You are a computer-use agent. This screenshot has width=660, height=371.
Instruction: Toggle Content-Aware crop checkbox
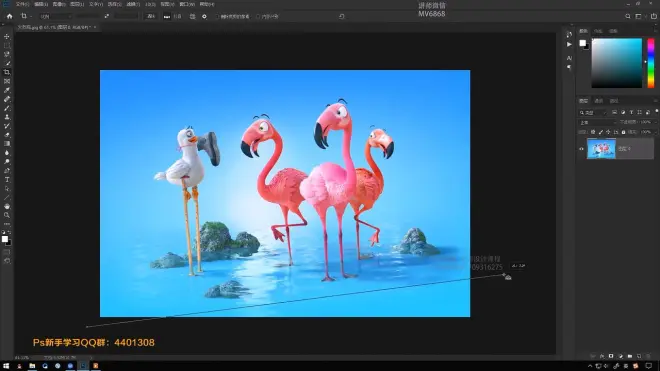[258, 17]
